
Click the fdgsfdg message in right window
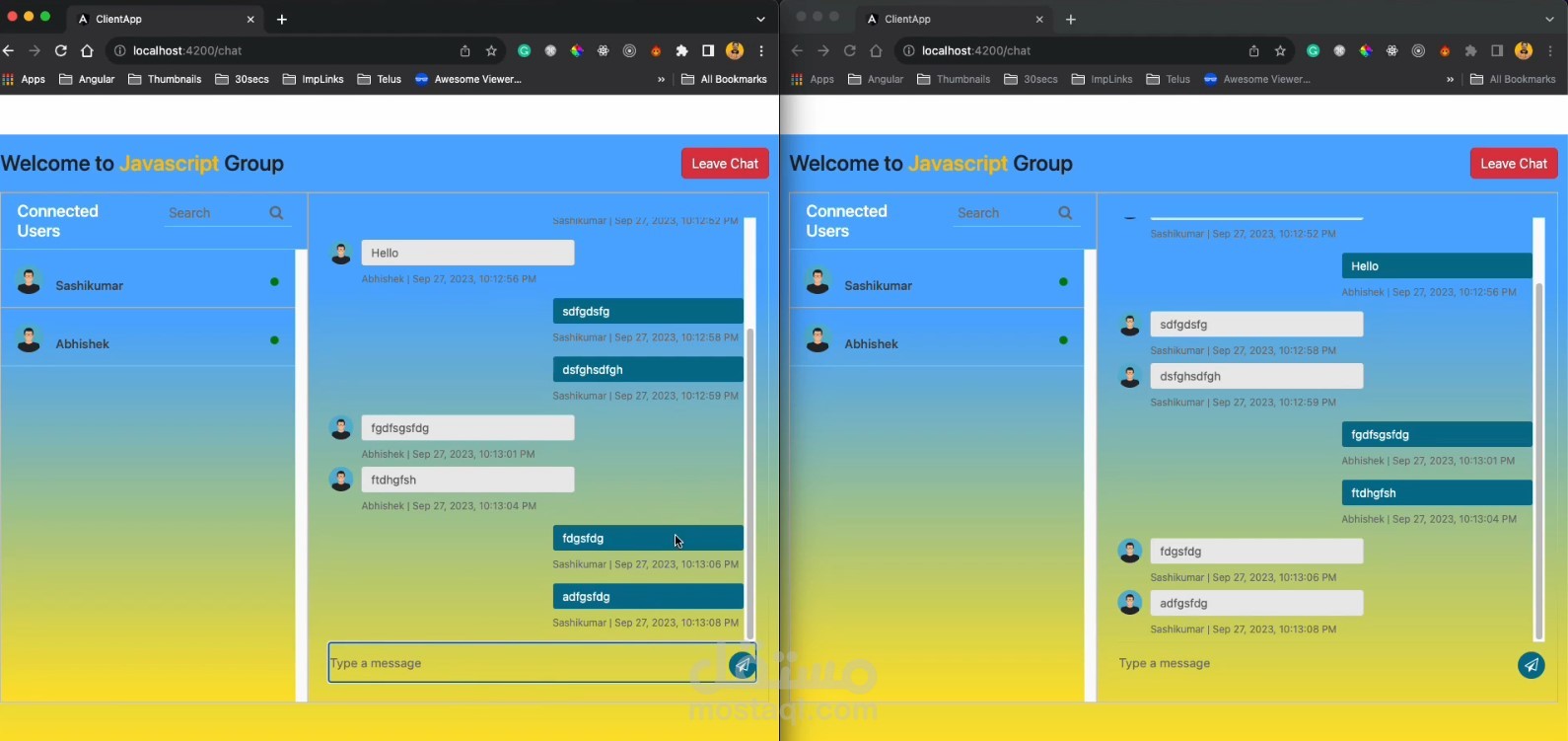point(1256,551)
